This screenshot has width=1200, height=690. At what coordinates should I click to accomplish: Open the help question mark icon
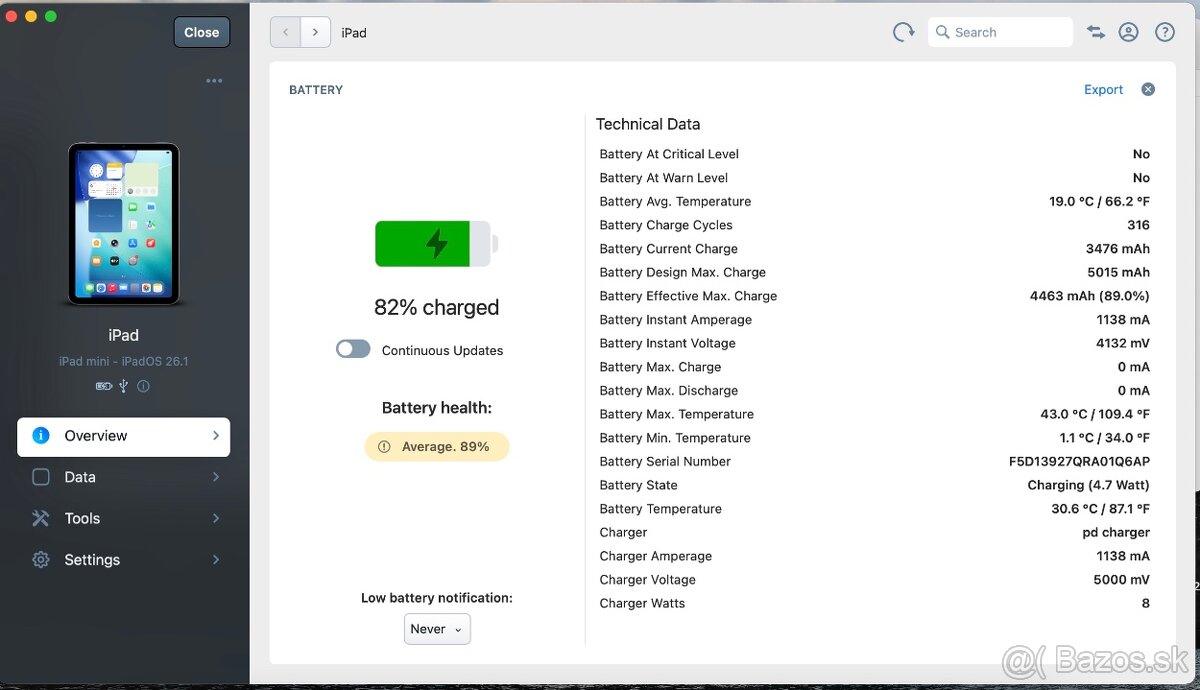pyautogui.click(x=1165, y=32)
